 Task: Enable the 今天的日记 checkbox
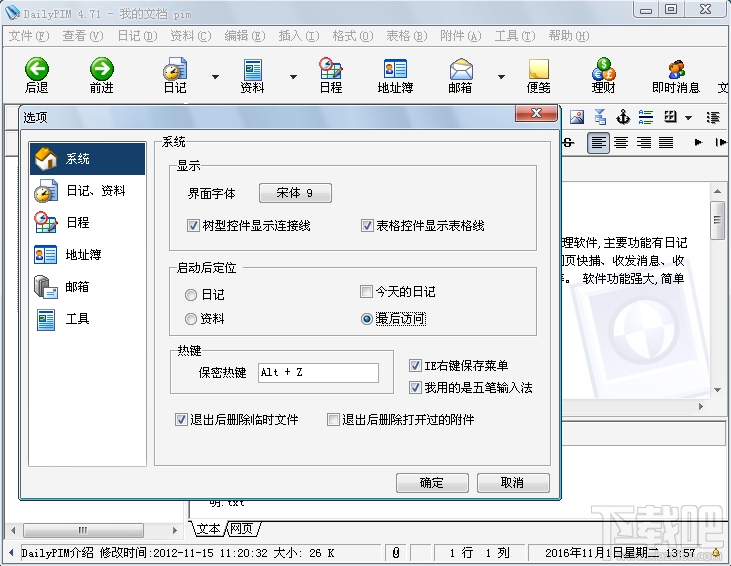point(366,292)
